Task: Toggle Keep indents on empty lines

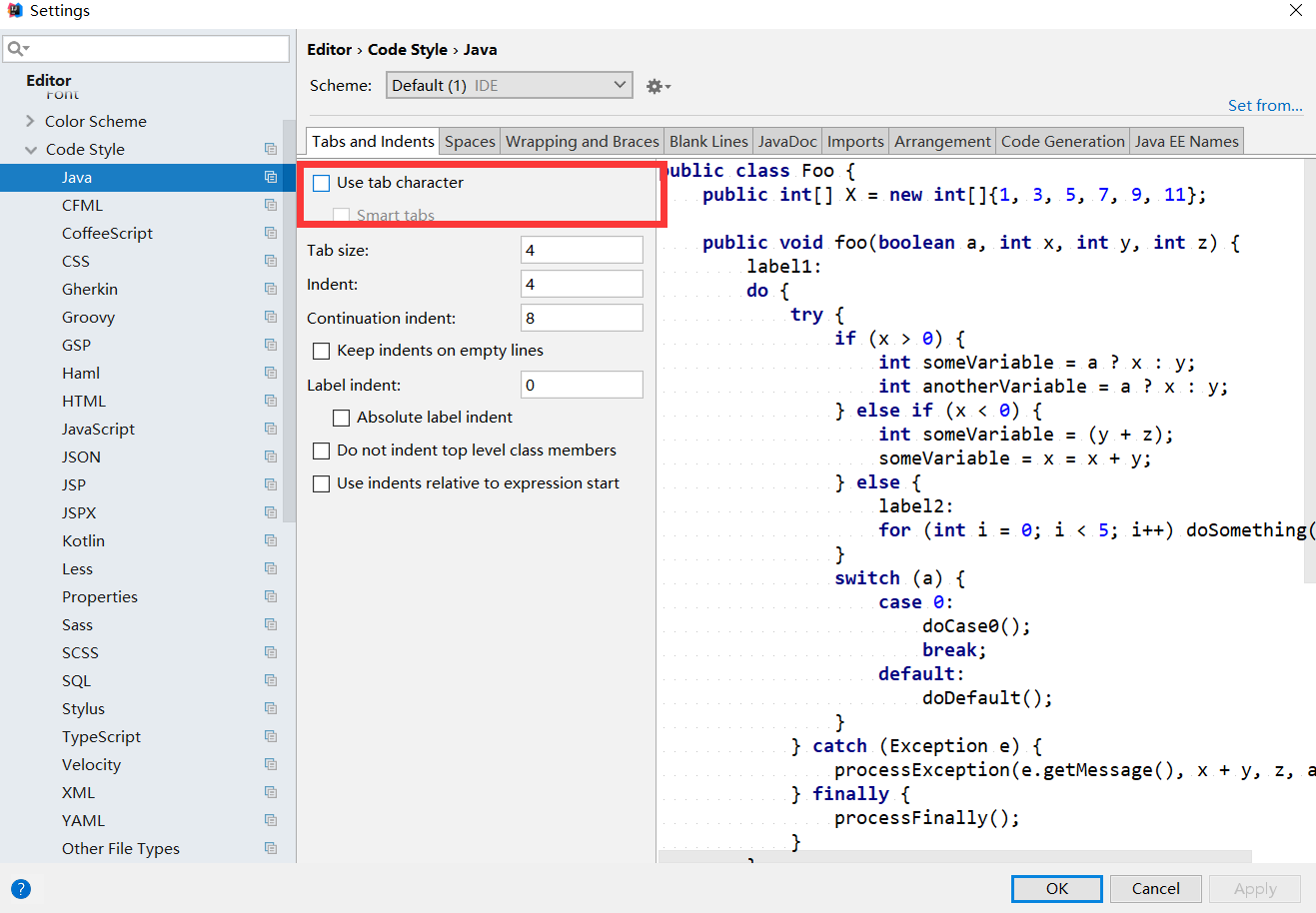Action: click(x=321, y=351)
